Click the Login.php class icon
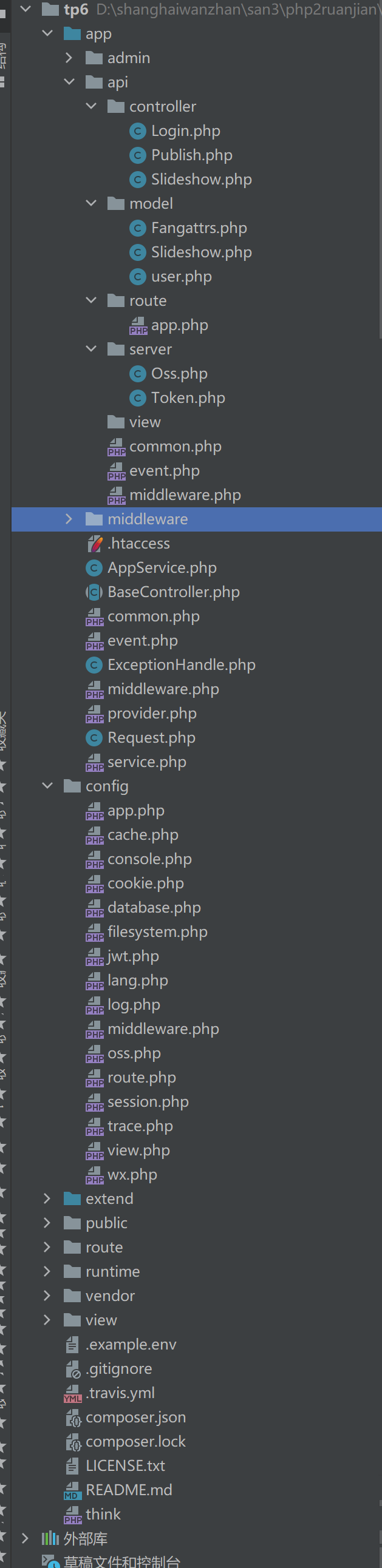 click(x=138, y=131)
